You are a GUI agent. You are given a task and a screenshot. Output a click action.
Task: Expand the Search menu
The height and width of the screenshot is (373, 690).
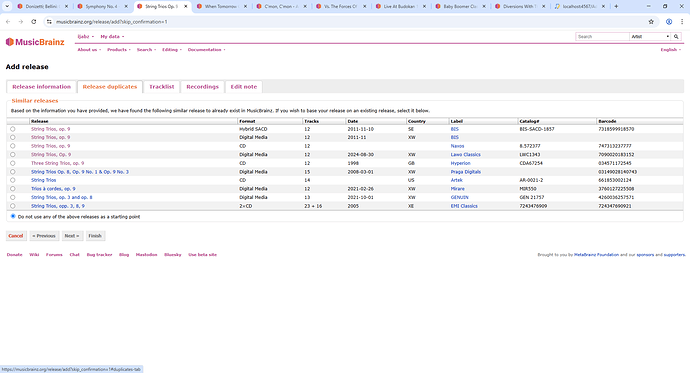[146, 50]
